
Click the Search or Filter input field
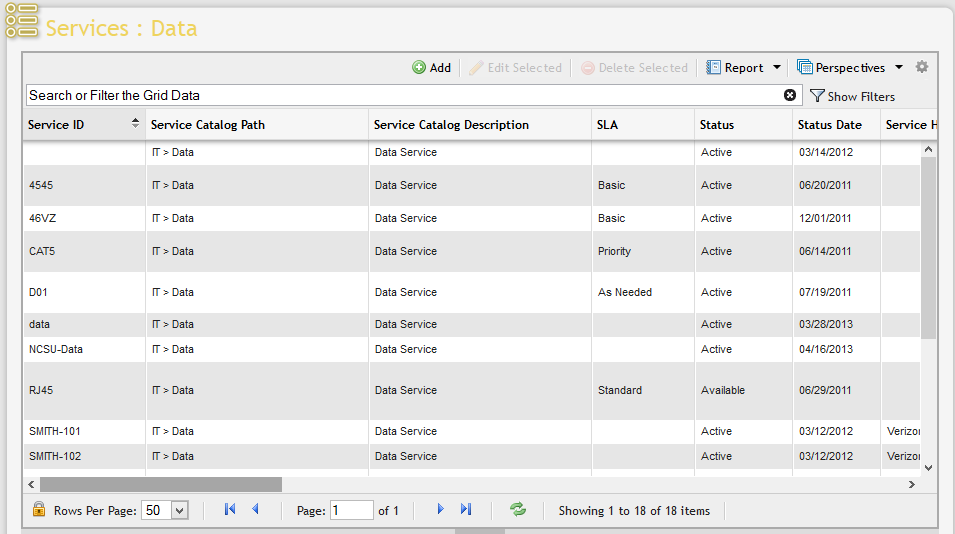[x=404, y=96]
